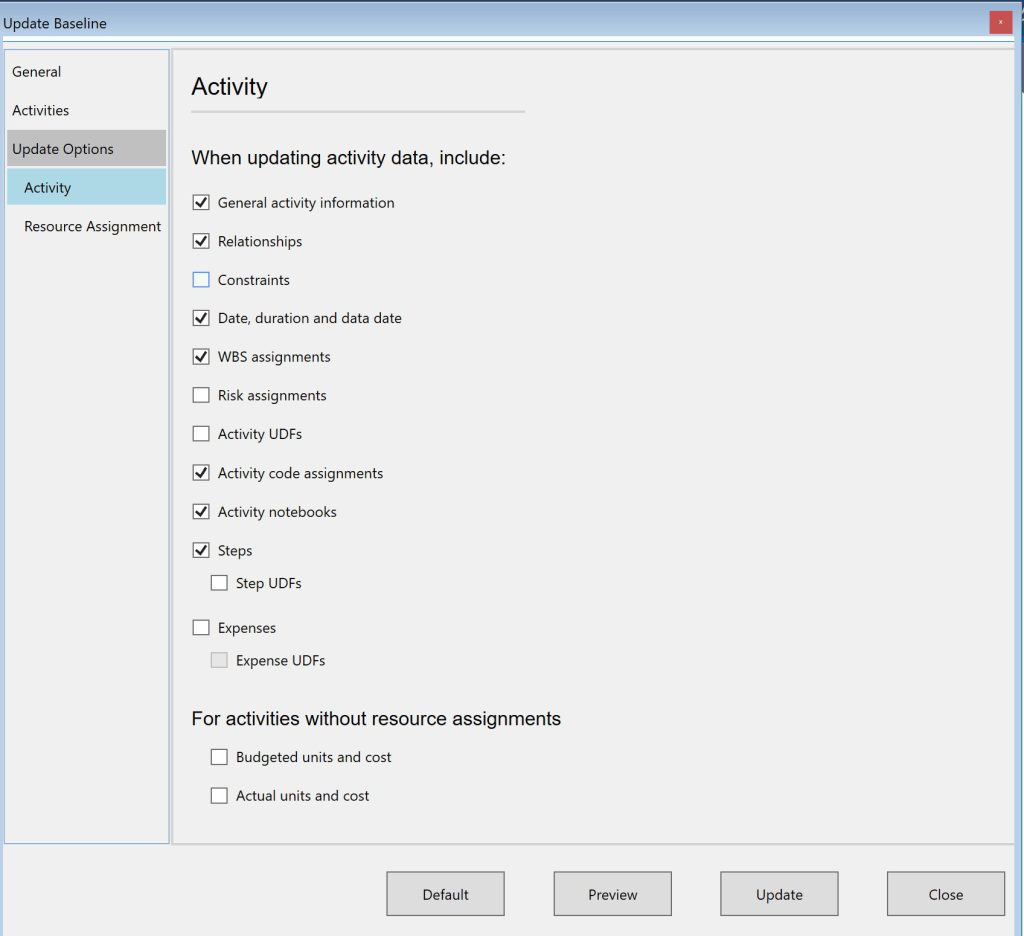Toggle Date, duration and data date
1024x936 pixels.
point(201,318)
